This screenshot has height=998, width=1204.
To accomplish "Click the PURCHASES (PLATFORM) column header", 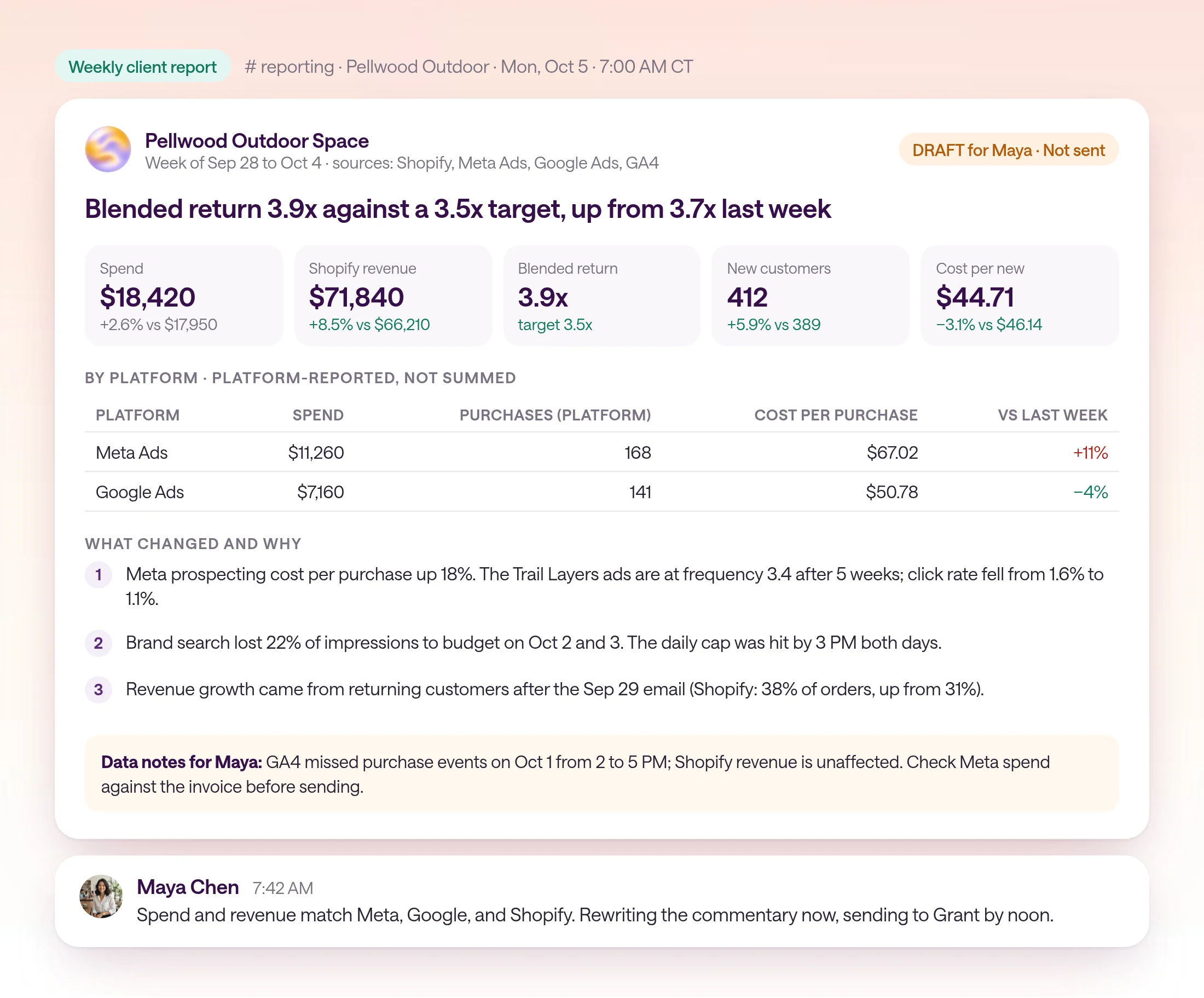I will (x=555, y=416).
